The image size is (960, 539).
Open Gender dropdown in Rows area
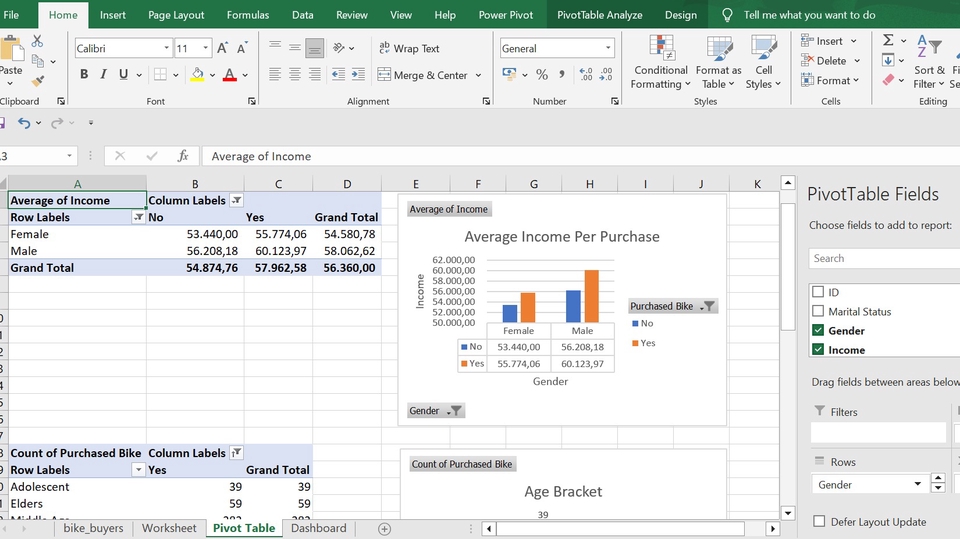(x=918, y=484)
